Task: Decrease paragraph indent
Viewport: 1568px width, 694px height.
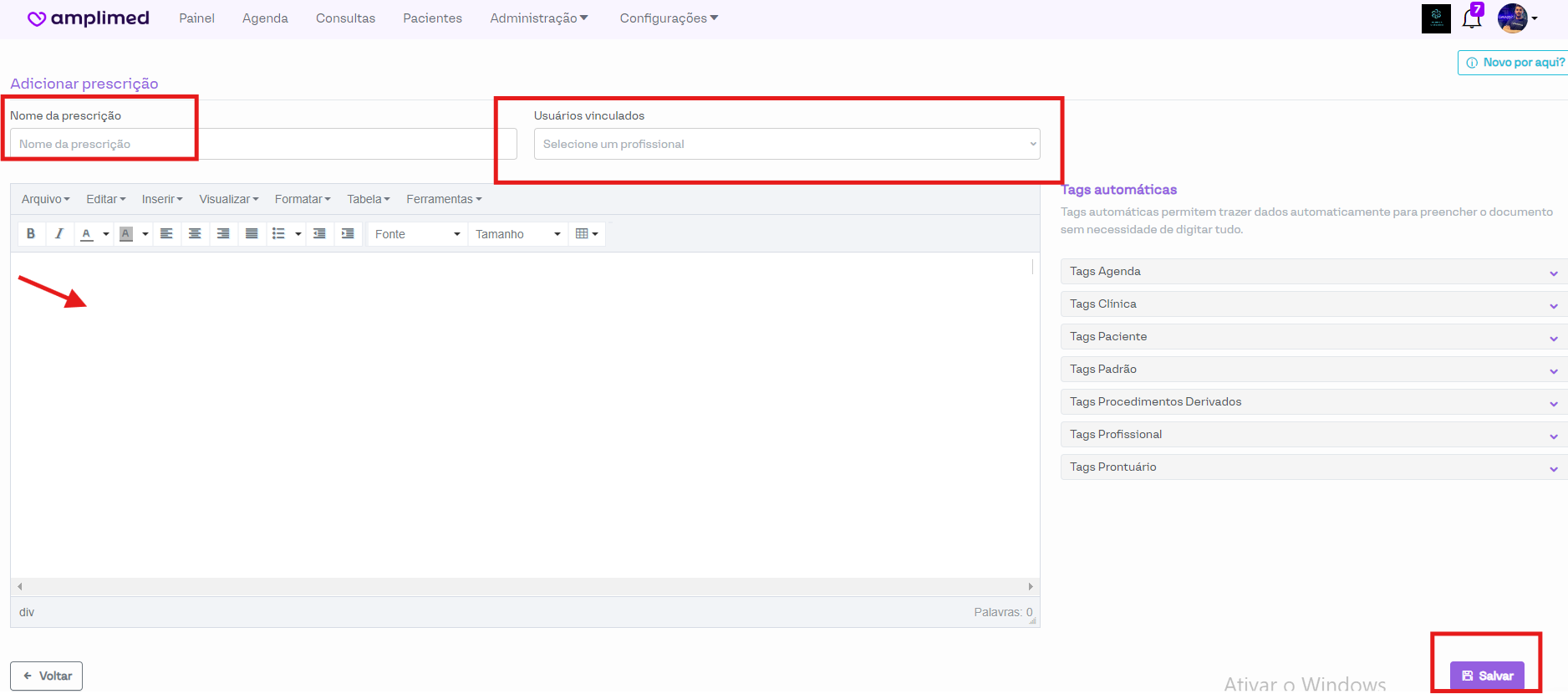Action: click(319, 234)
